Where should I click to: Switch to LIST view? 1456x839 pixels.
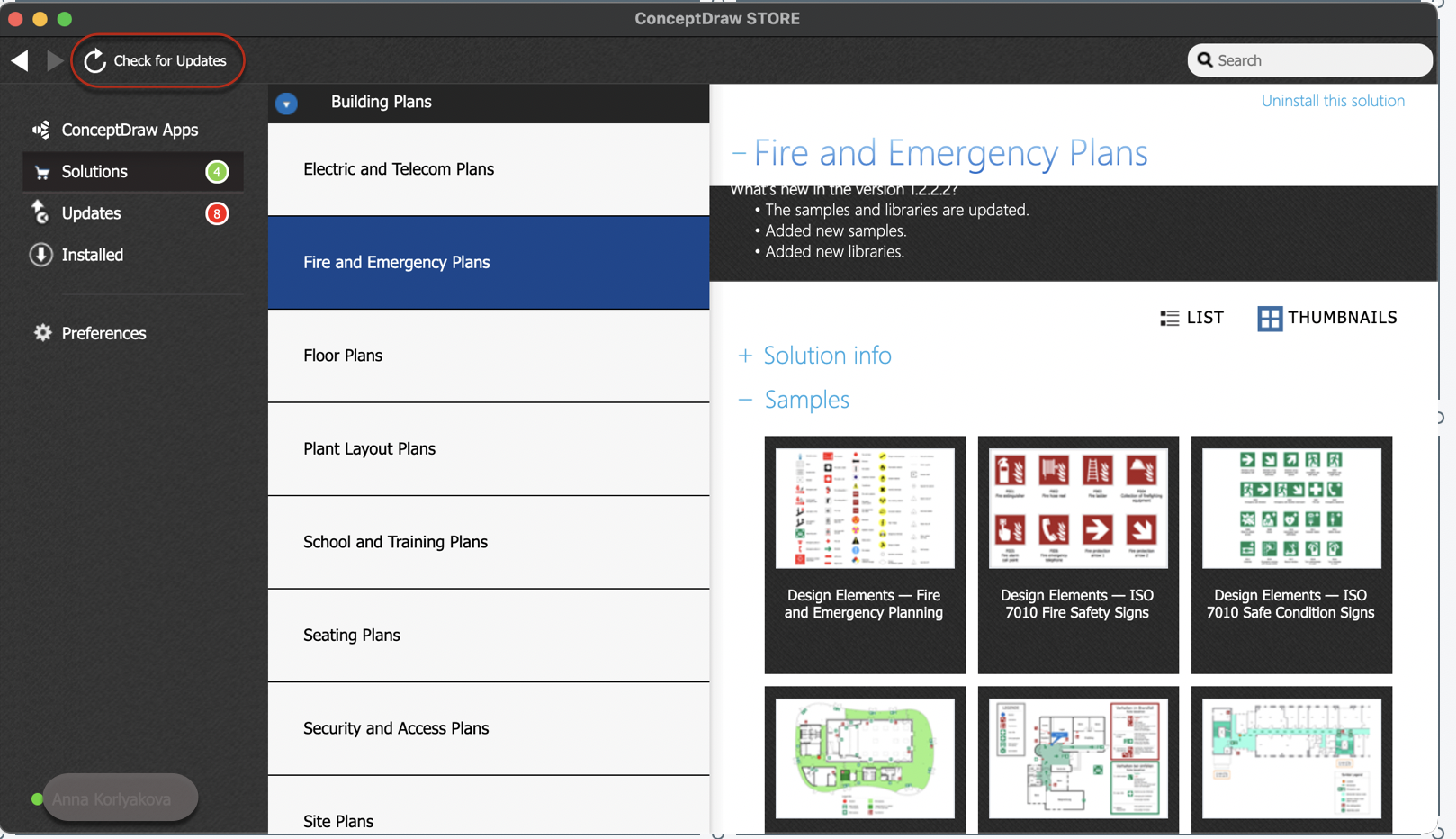(1191, 318)
